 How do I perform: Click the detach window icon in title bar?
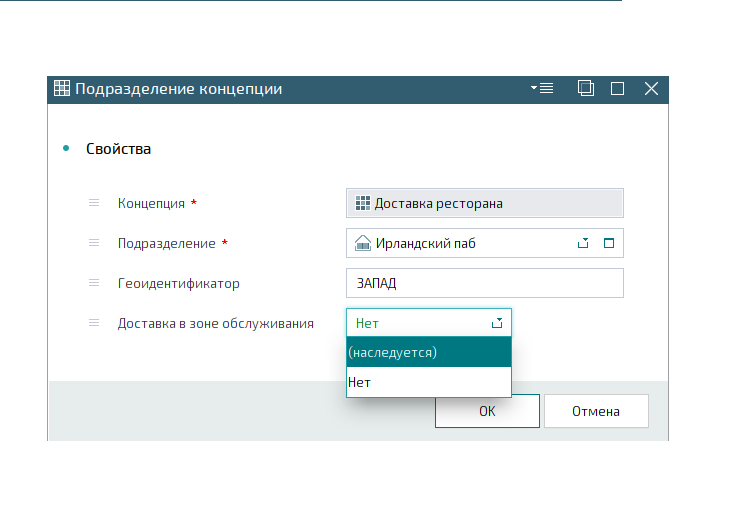586,88
